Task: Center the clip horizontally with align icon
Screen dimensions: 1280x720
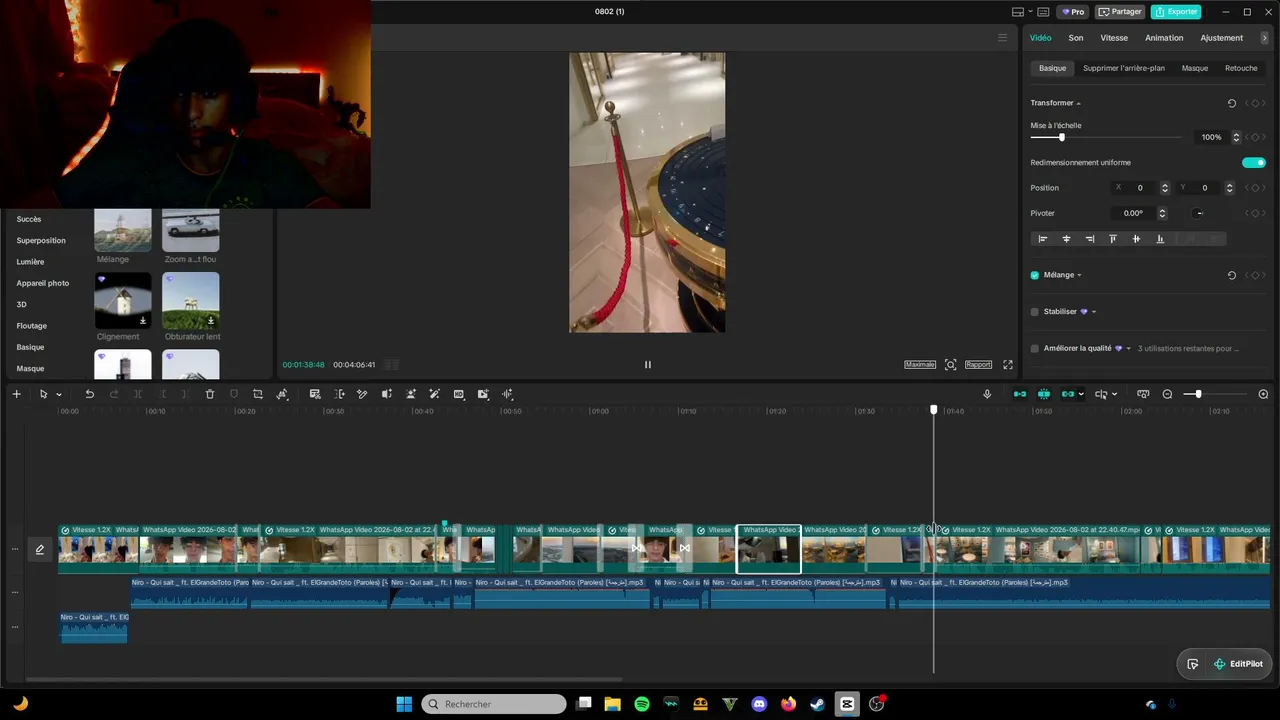Action: [x=1066, y=239]
